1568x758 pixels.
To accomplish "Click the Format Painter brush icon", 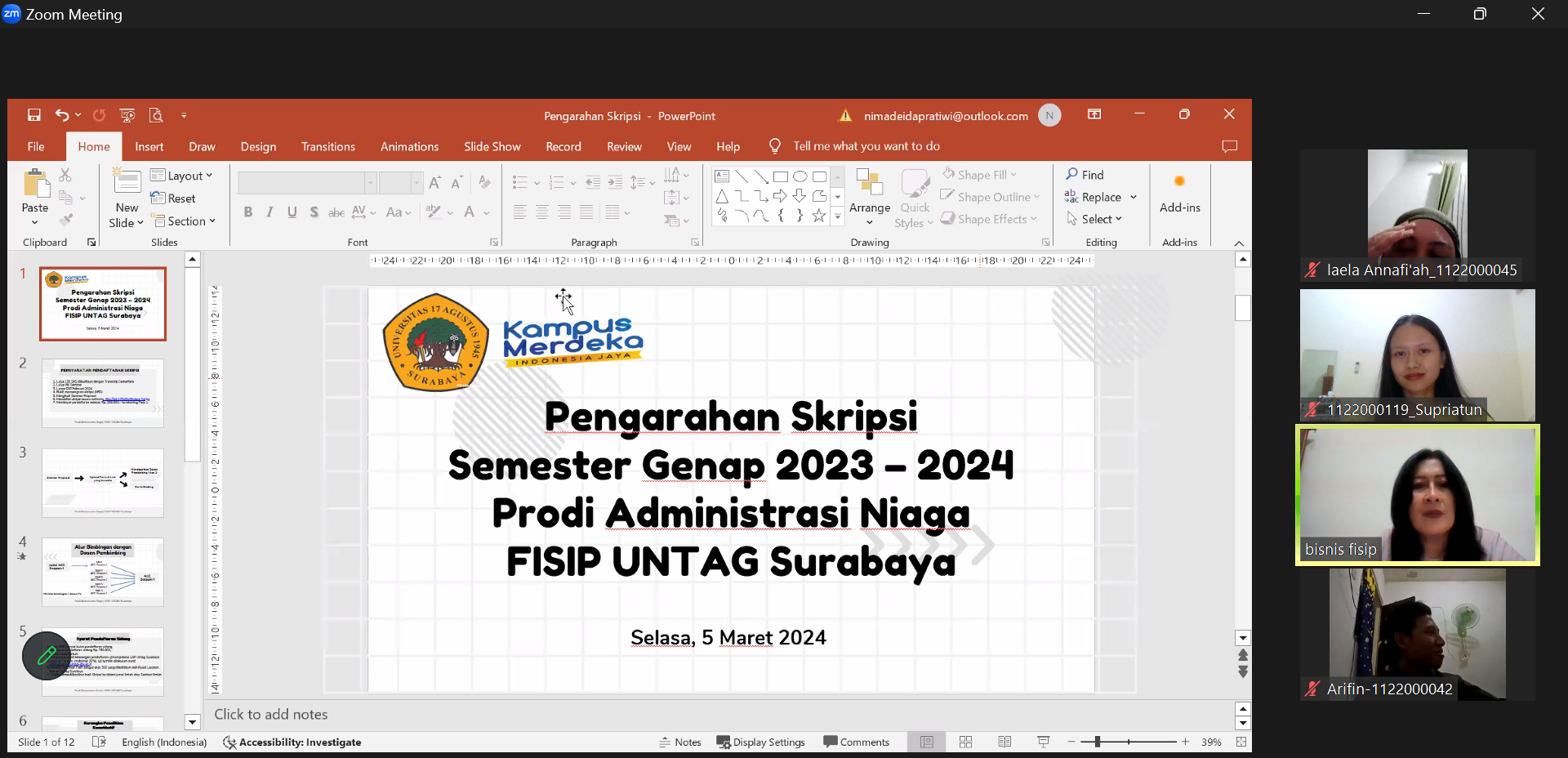I will click(x=66, y=219).
